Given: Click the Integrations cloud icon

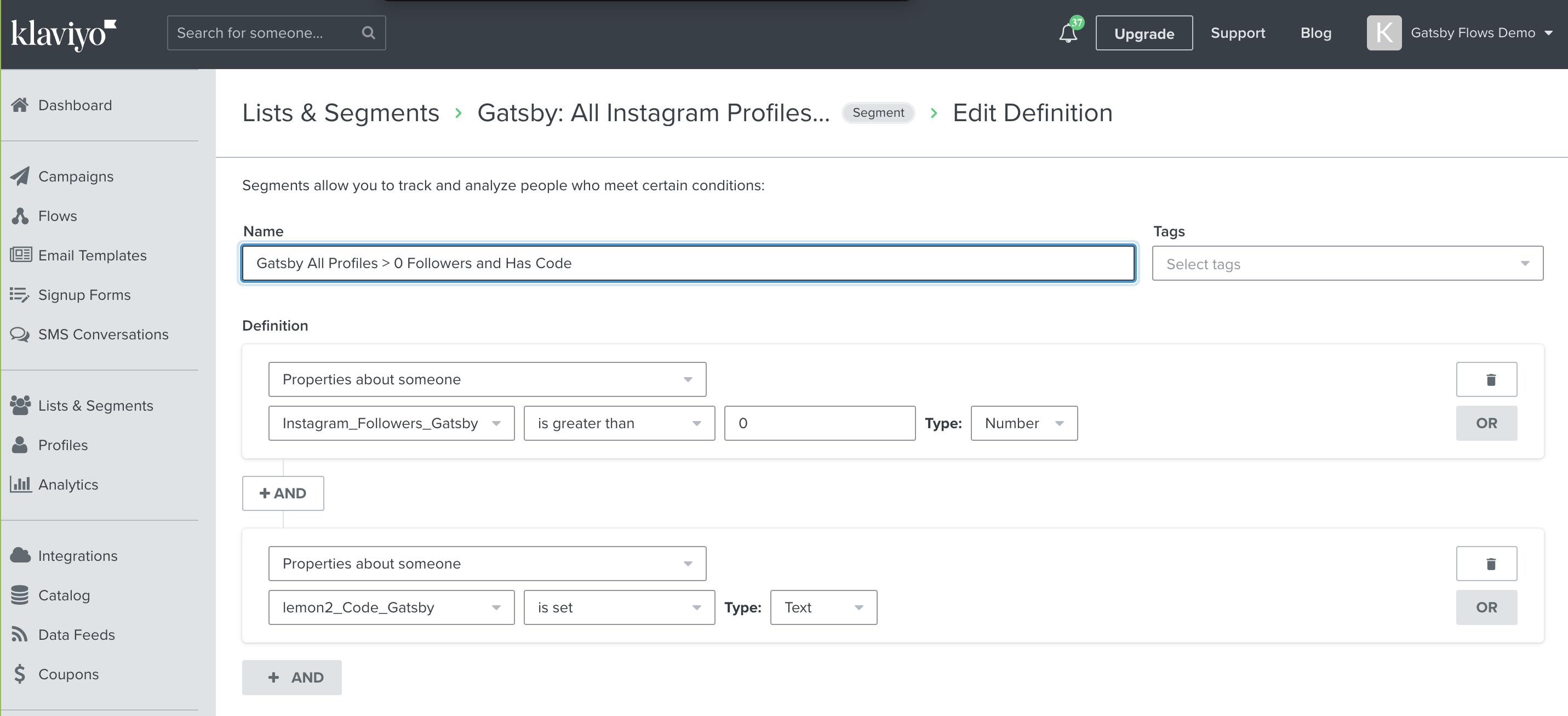Looking at the screenshot, I should 20,555.
